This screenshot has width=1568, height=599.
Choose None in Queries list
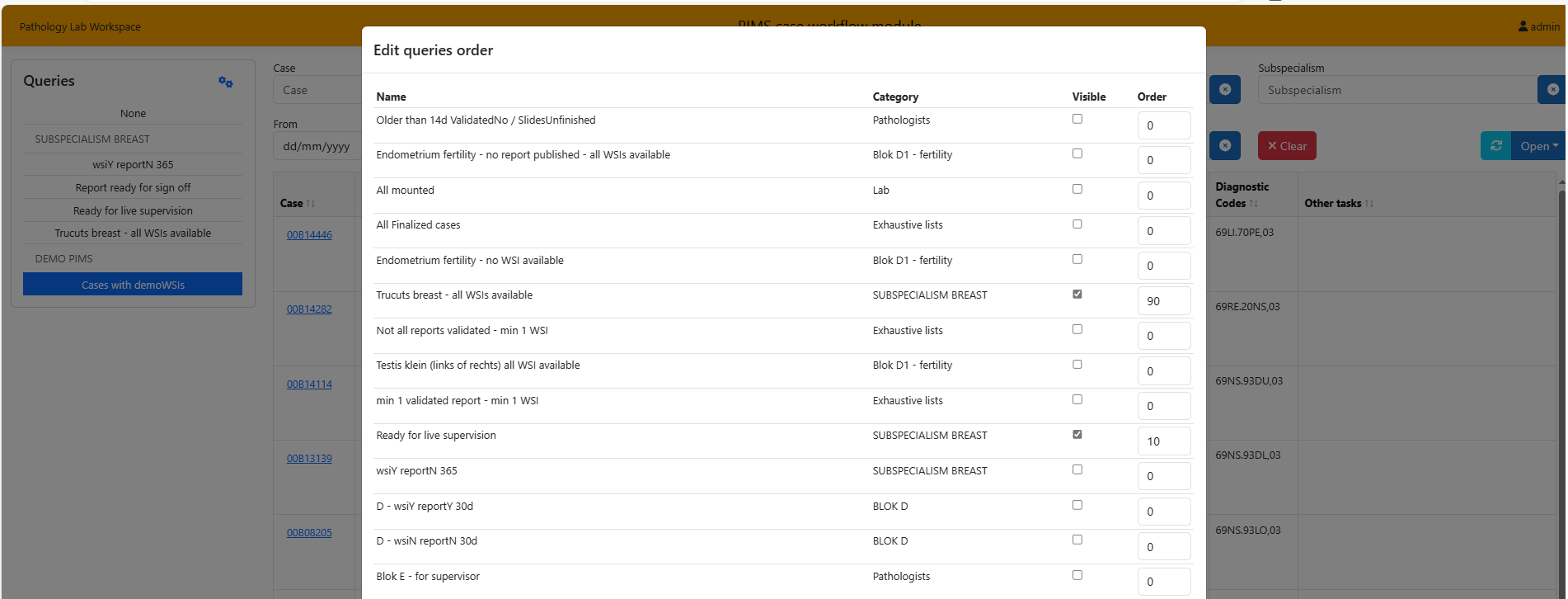coord(133,114)
